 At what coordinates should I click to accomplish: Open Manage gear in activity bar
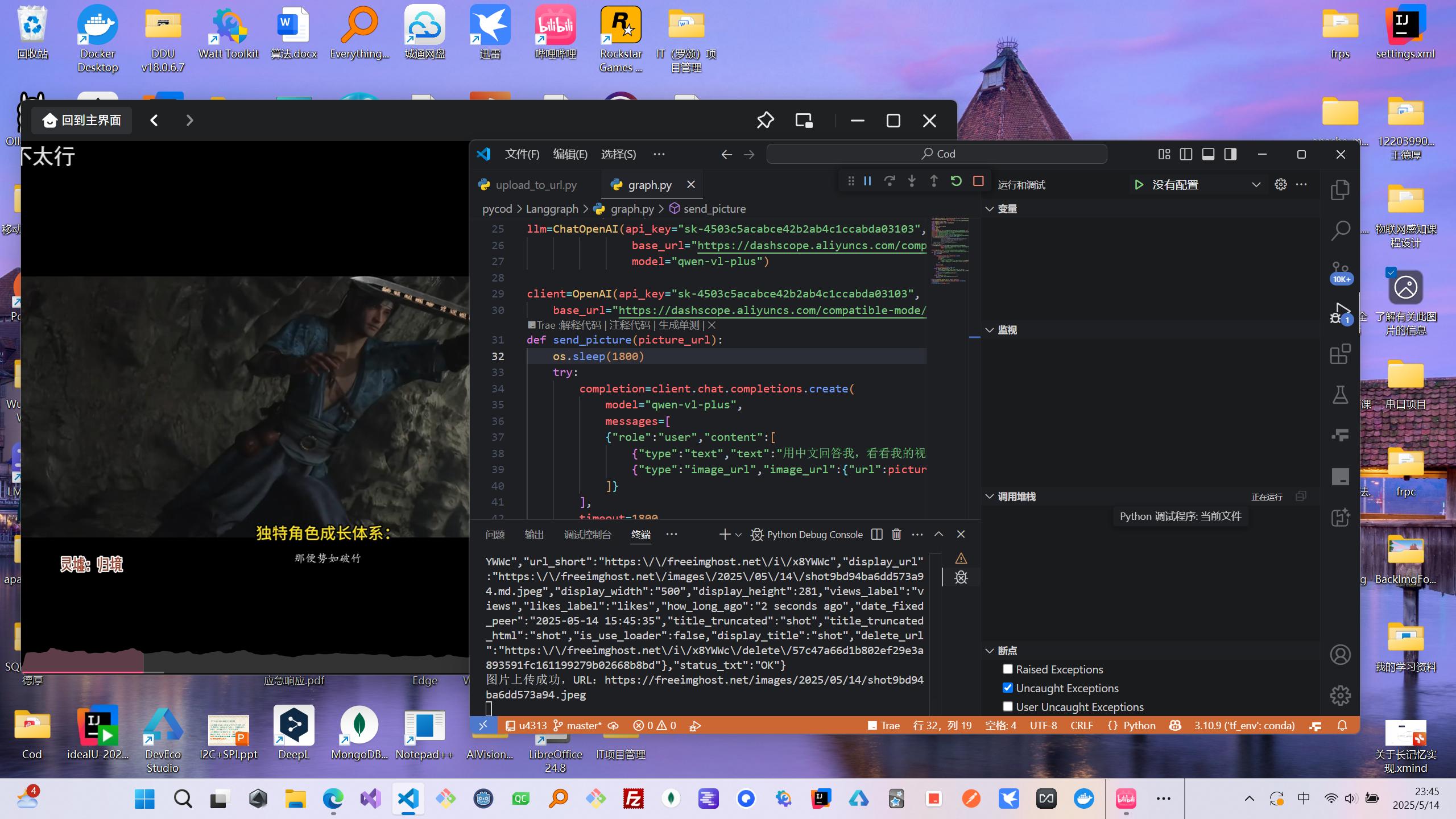coord(1340,695)
